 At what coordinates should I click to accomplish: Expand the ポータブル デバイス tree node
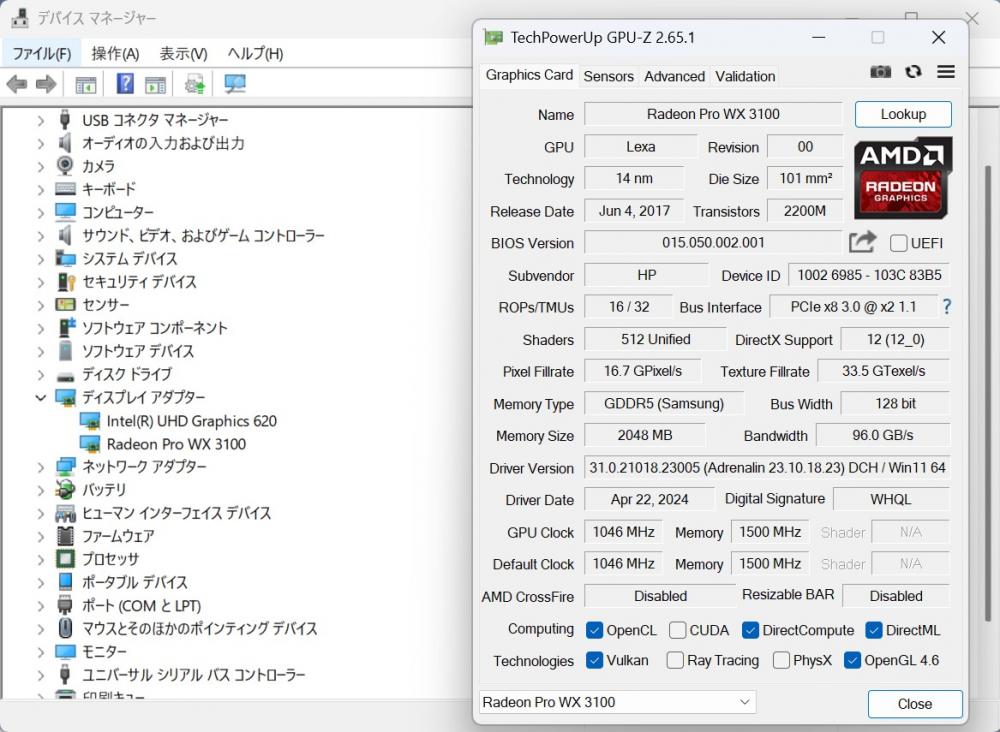tap(41, 583)
